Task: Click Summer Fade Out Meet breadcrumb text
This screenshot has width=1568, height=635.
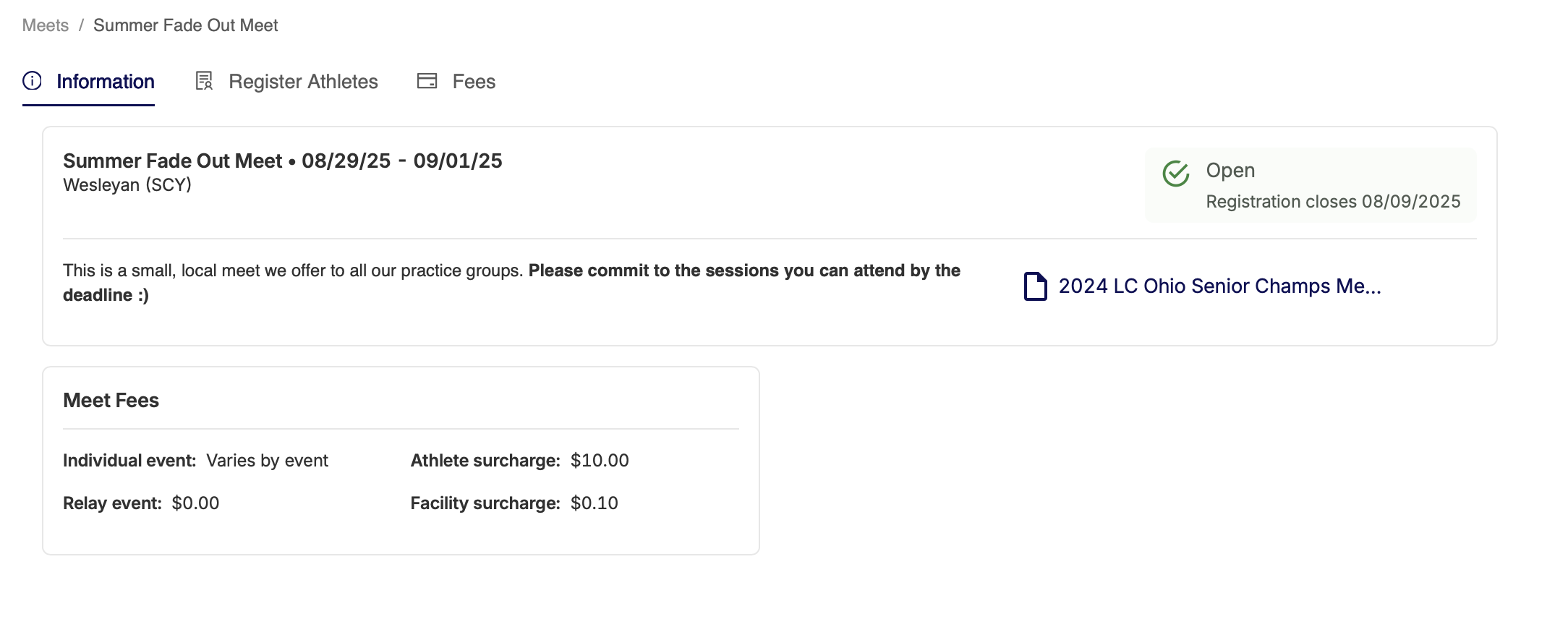Action: point(186,25)
